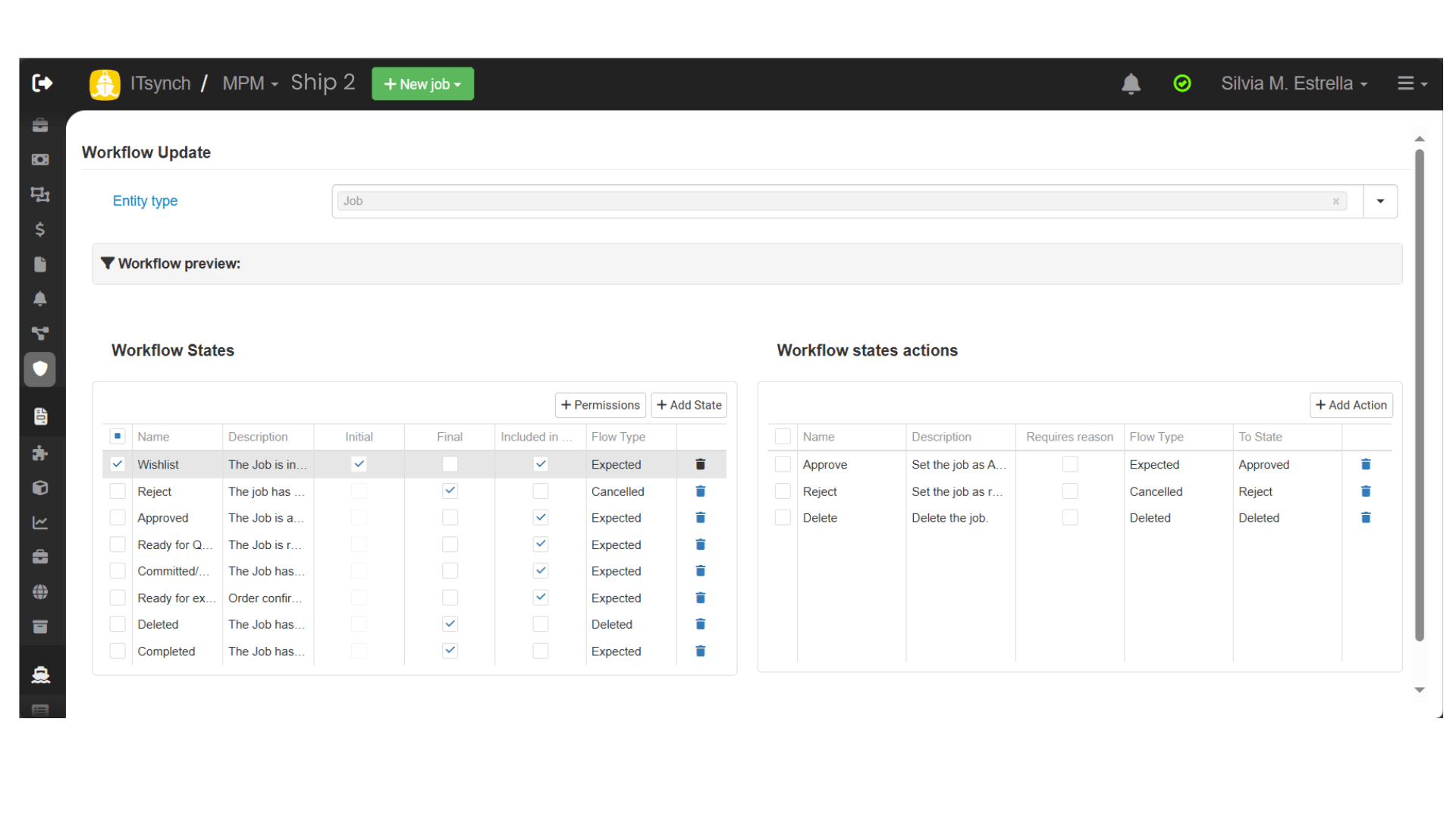
Task: Click the logout arrow icon at top left
Action: (42, 83)
